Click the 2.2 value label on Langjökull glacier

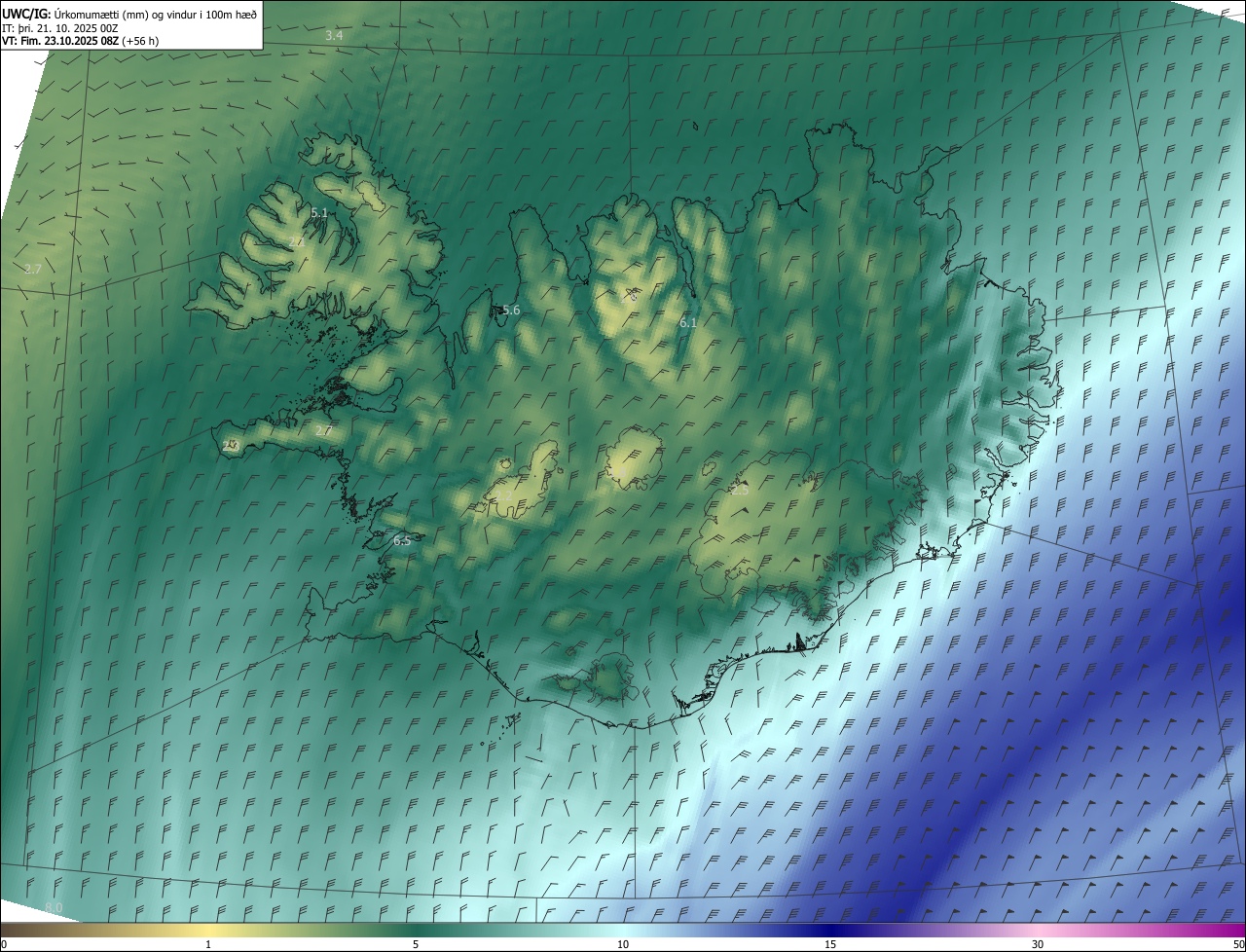click(x=504, y=494)
